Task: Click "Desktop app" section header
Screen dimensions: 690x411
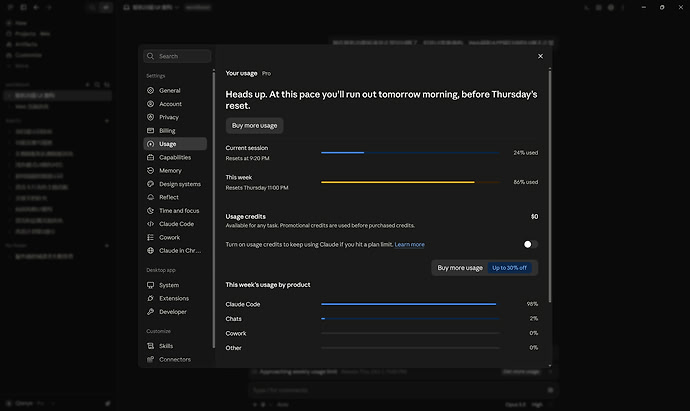Action: click(161, 270)
